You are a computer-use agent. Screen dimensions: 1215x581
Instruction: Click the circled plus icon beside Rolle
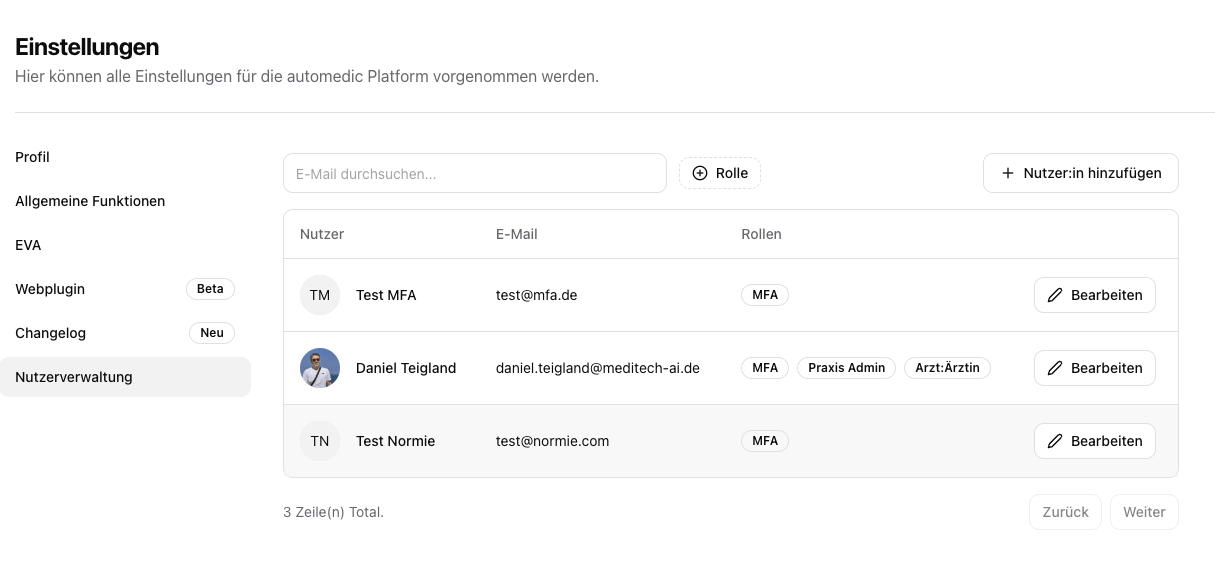coord(700,173)
